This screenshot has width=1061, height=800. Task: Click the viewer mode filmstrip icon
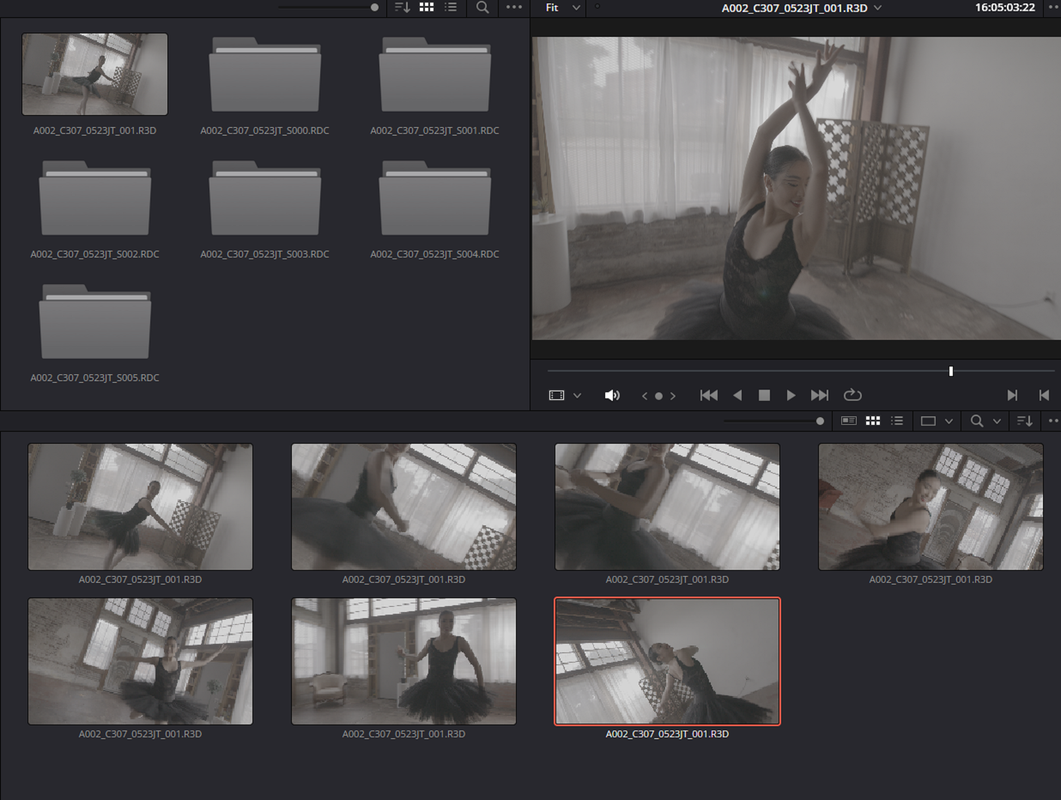[556, 395]
